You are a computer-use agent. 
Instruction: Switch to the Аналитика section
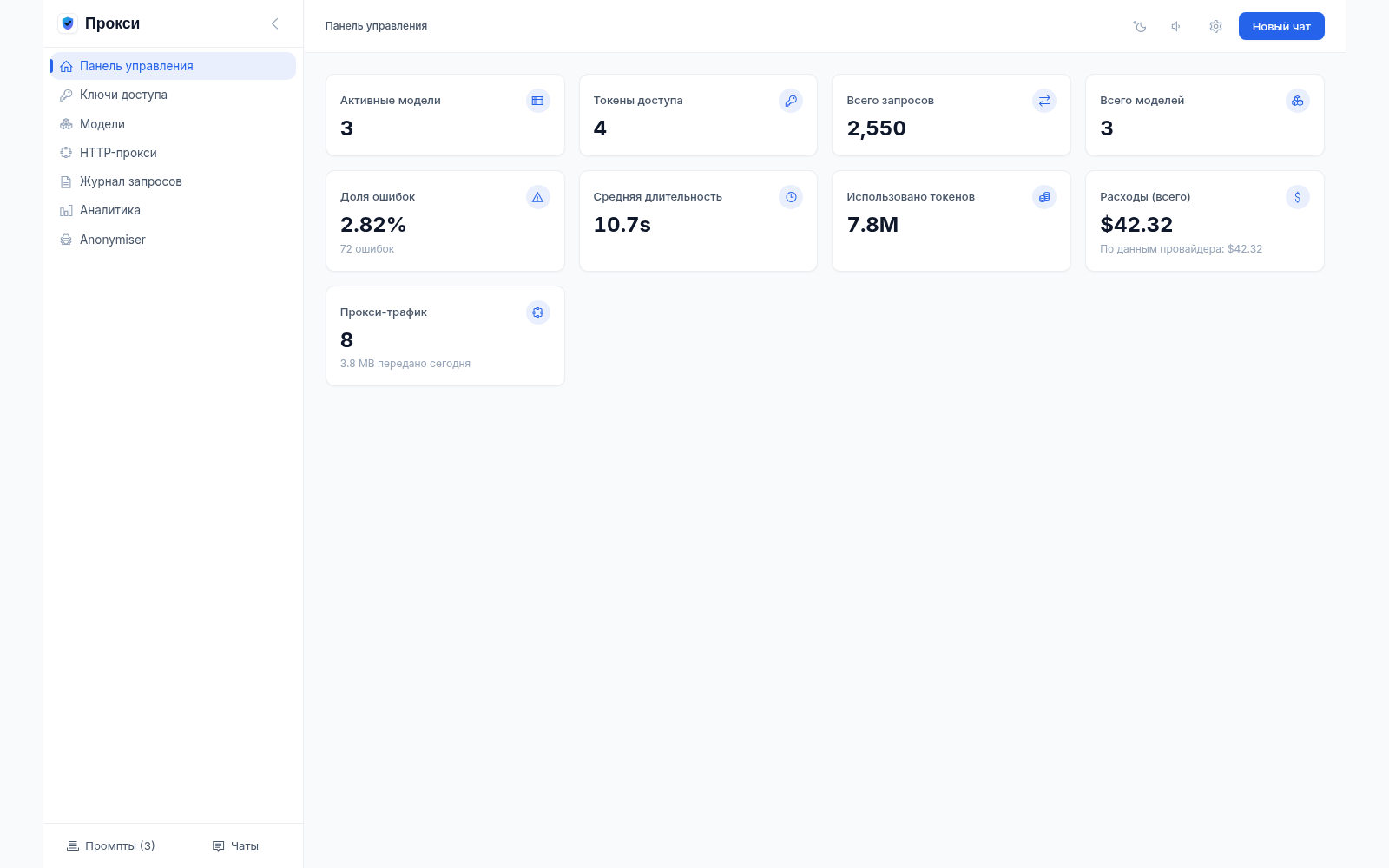(173, 210)
